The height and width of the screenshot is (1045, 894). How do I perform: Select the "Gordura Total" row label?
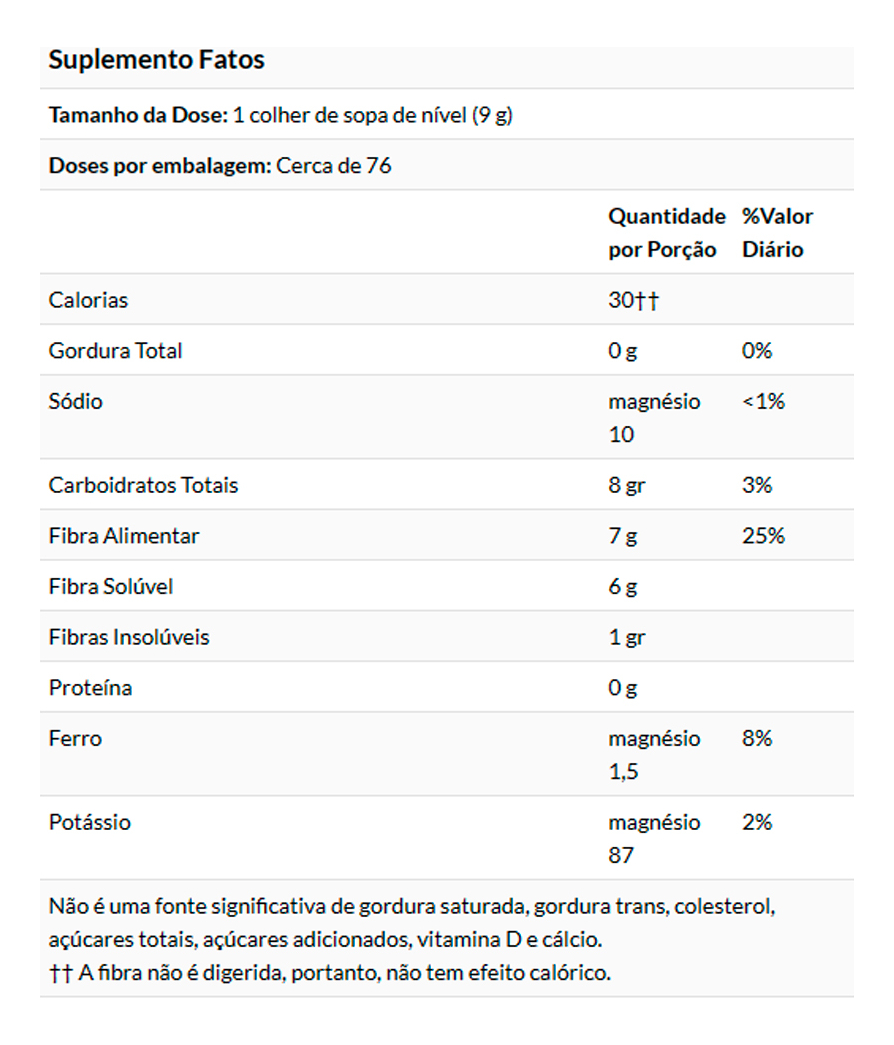click(x=116, y=351)
